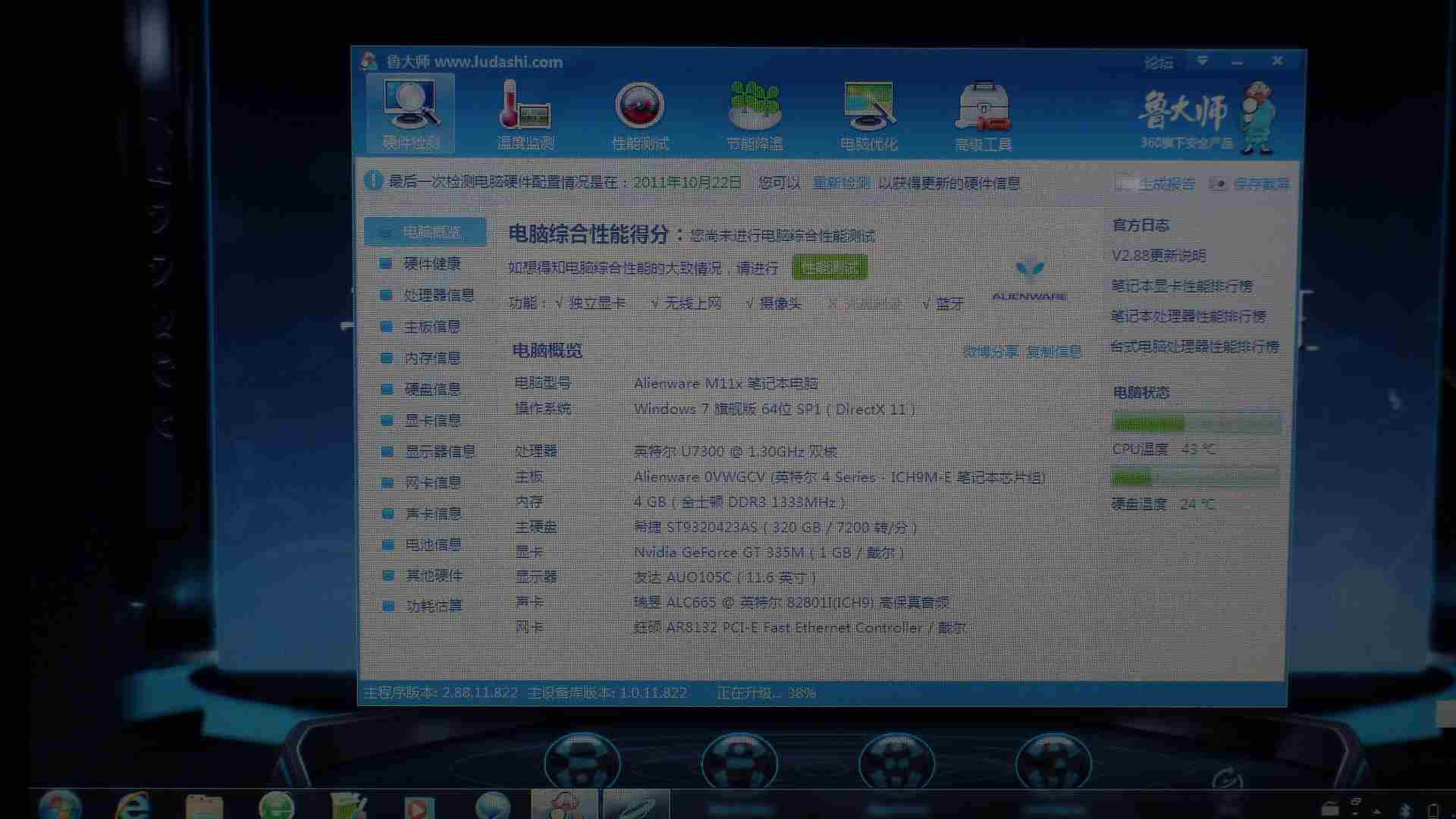The image size is (1456, 819).
Task: Select 硬盘信息 in the sidebar
Action: (x=422, y=389)
